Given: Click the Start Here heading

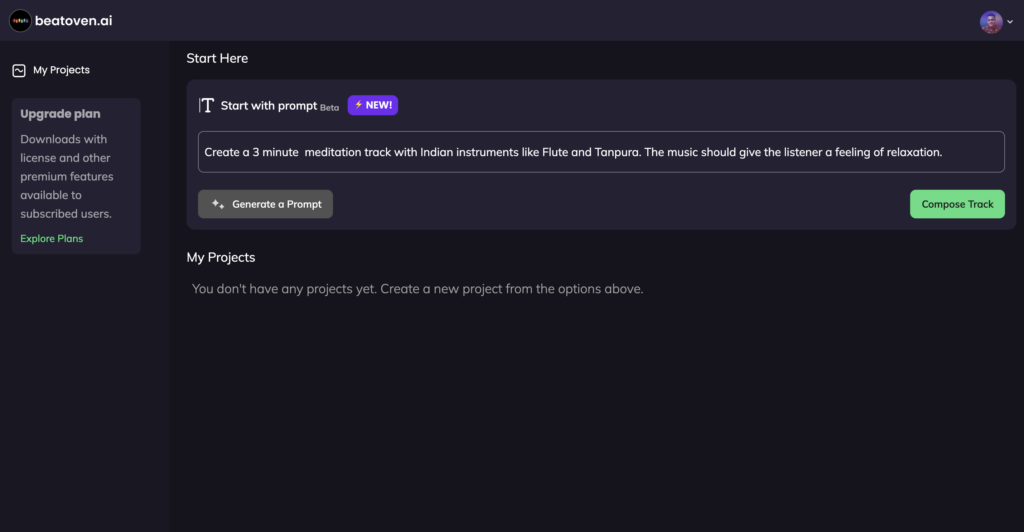Looking at the screenshot, I should coord(217,58).
